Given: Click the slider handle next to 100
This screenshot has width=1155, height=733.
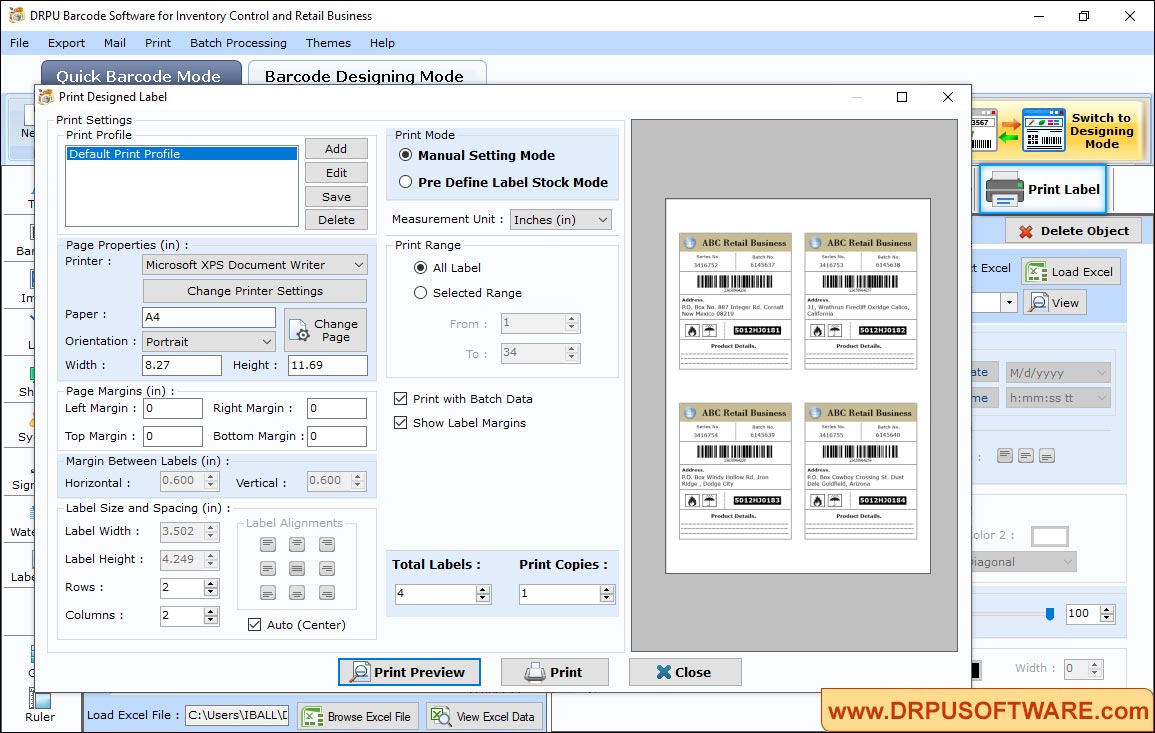Looking at the screenshot, I should click(1050, 614).
